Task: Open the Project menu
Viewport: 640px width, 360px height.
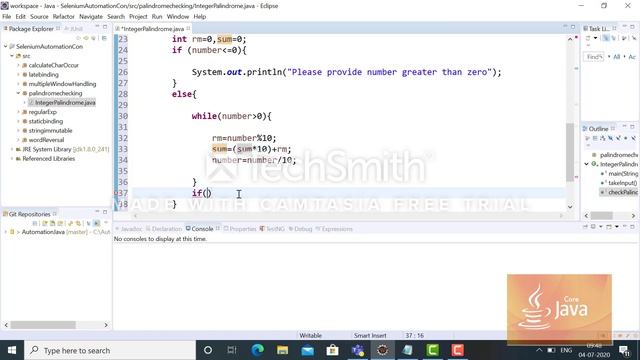Action: pos(138,17)
